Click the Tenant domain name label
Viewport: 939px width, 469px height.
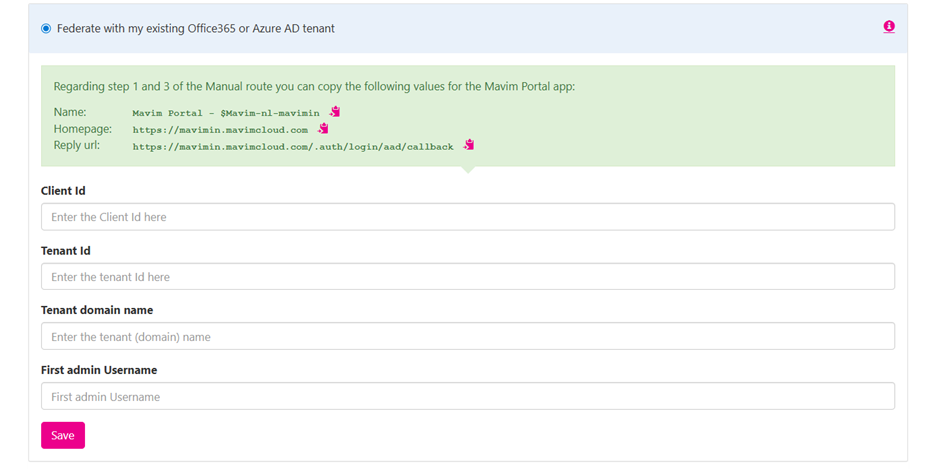[x=97, y=310]
